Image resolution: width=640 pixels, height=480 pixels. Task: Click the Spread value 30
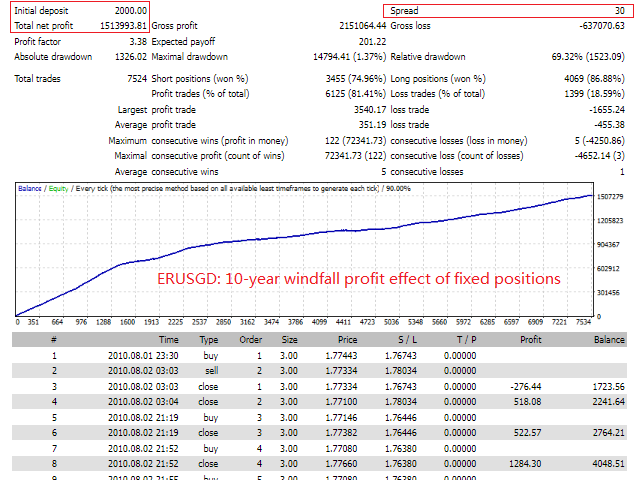tap(619, 9)
